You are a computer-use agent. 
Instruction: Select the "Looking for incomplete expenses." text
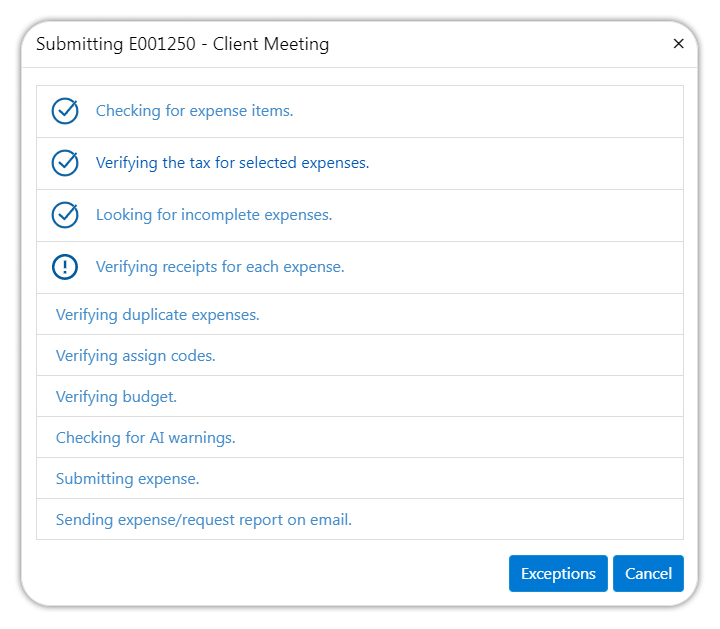pos(214,215)
